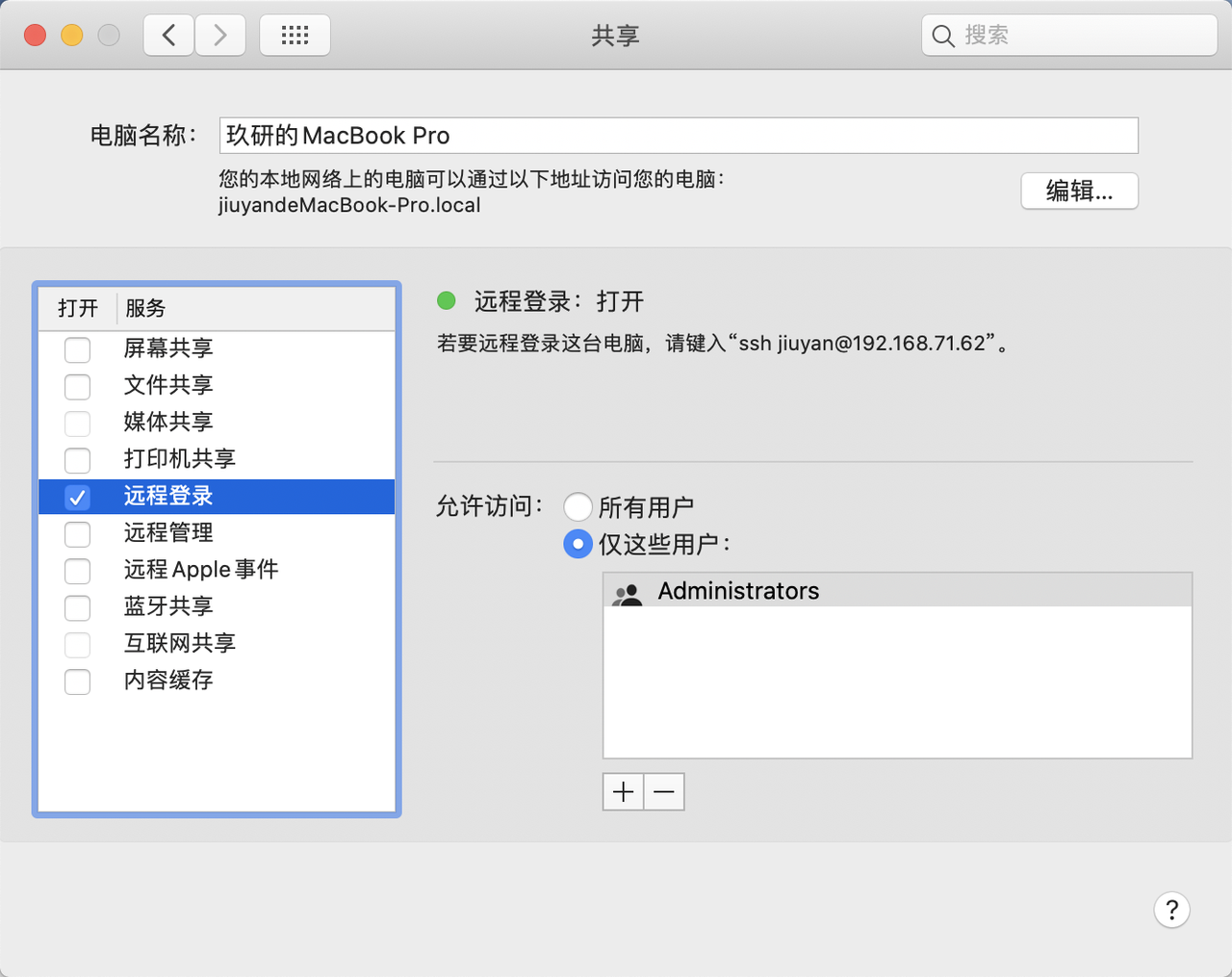Uncheck the 远程登录 checkbox

tap(77, 497)
